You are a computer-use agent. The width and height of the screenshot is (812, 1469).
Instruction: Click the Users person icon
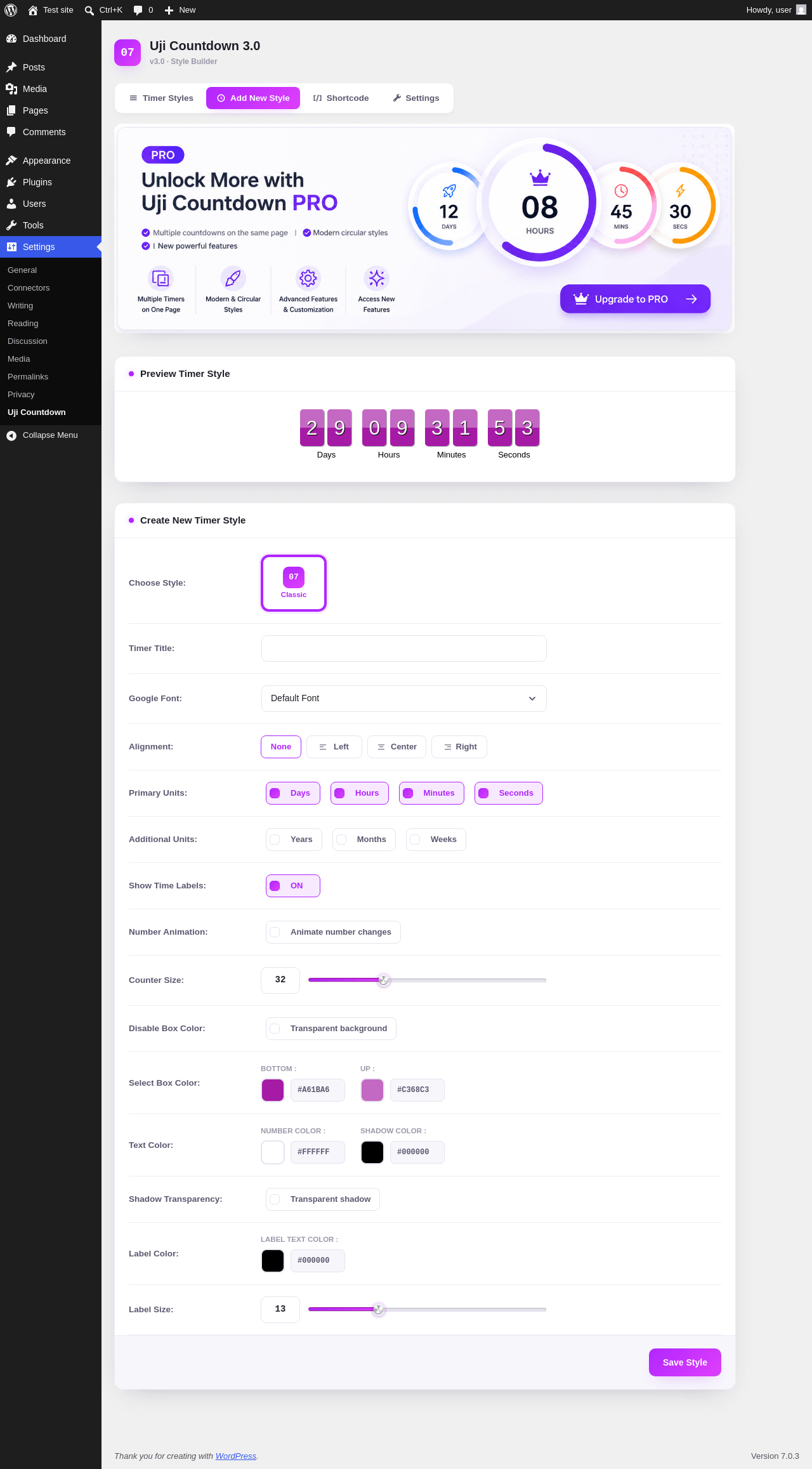tap(11, 204)
